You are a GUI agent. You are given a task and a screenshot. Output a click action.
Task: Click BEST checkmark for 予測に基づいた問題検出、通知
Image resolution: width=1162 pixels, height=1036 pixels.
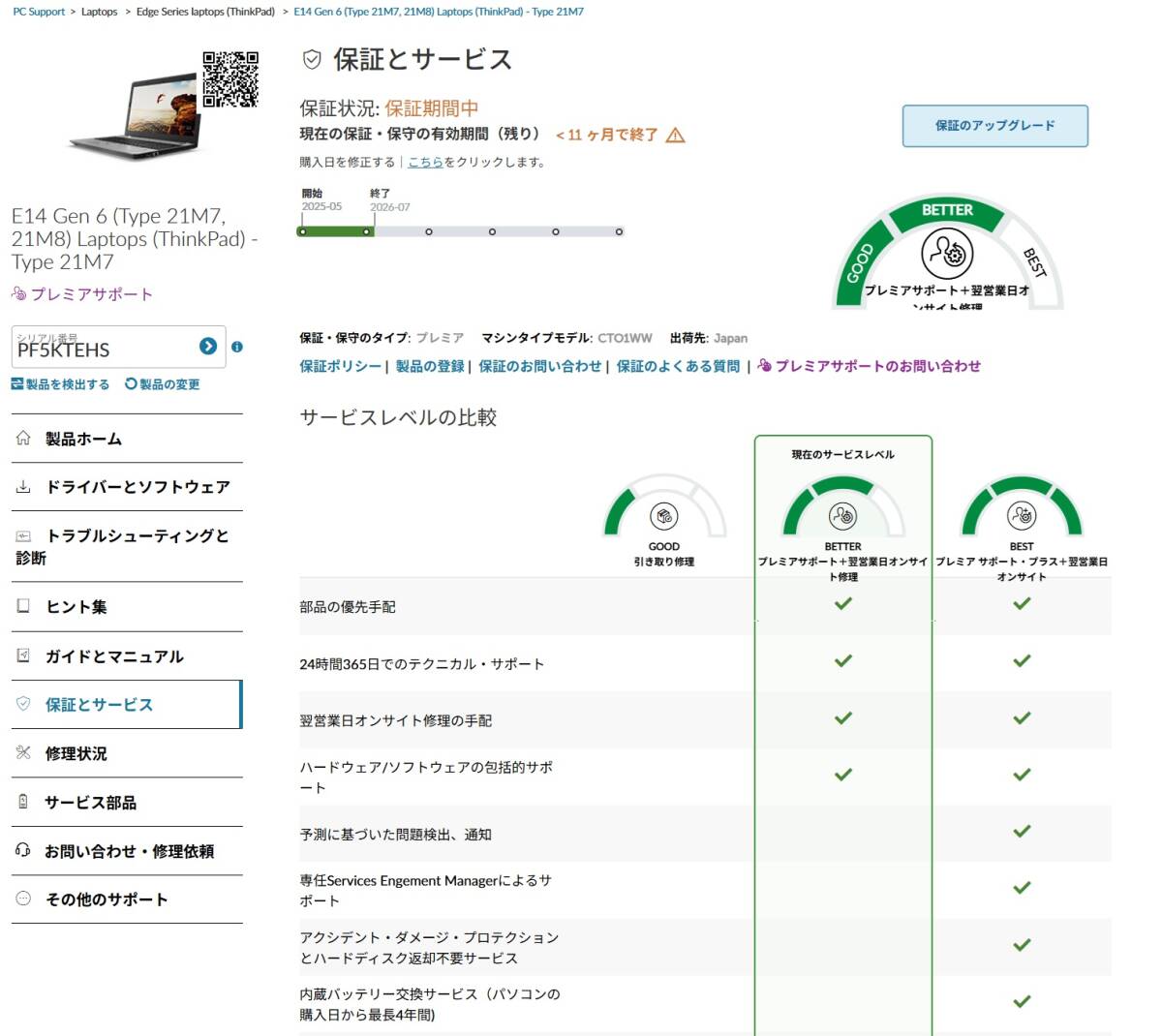1022,831
